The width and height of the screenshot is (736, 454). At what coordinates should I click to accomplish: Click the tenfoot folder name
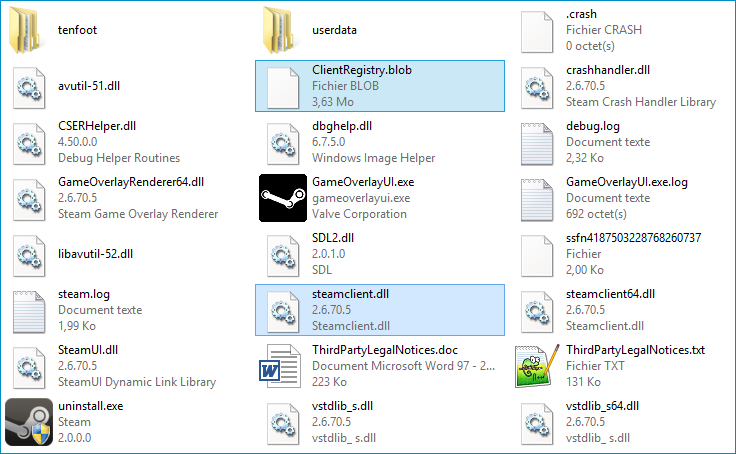pos(77,30)
